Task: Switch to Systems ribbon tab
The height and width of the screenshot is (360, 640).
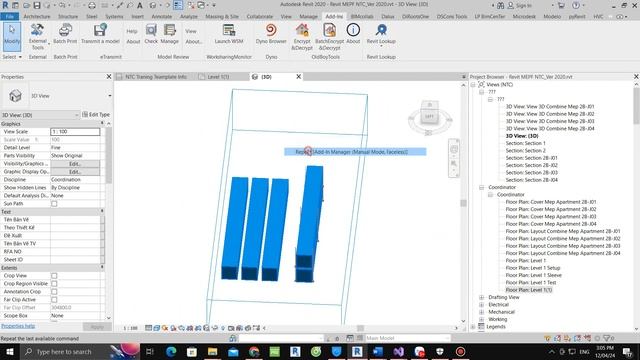Action: point(114,16)
